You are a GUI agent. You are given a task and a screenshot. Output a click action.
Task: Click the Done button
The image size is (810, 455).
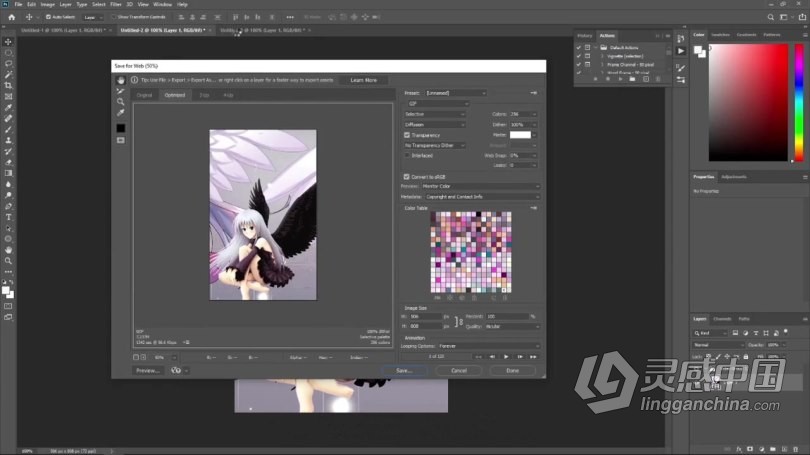[x=512, y=370]
